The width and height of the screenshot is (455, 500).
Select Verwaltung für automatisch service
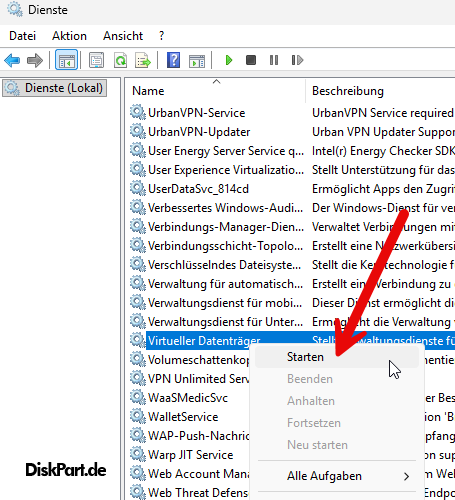pyautogui.click(x=226, y=284)
